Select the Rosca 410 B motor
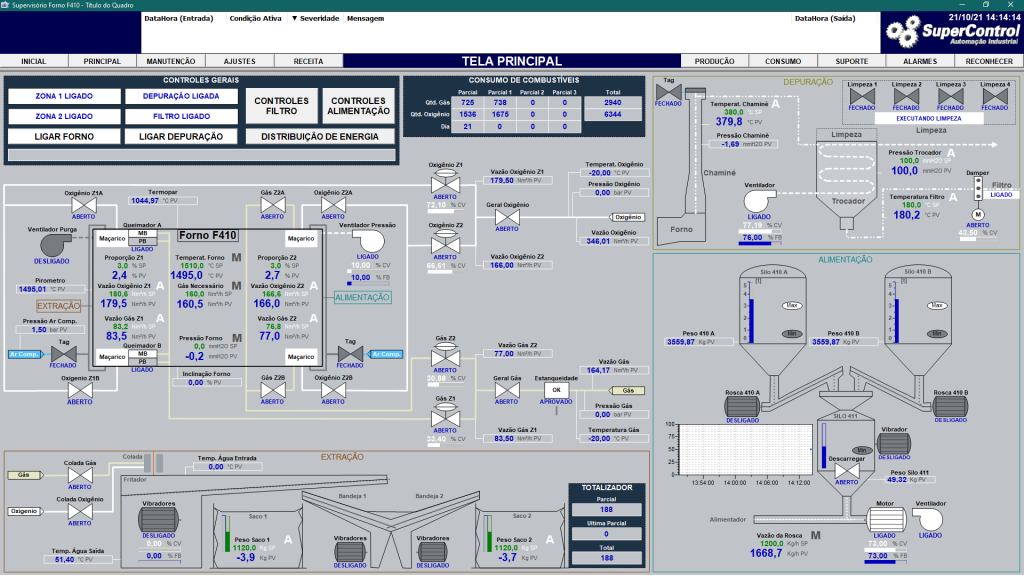The width and height of the screenshot is (1024, 576). click(x=950, y=406)
